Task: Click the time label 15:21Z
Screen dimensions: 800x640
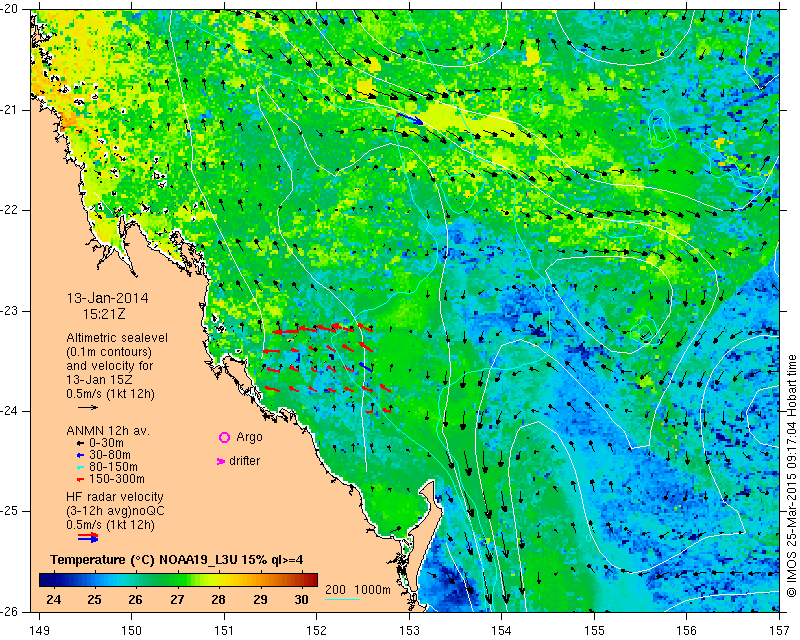Action: click(x=104, y=314)
